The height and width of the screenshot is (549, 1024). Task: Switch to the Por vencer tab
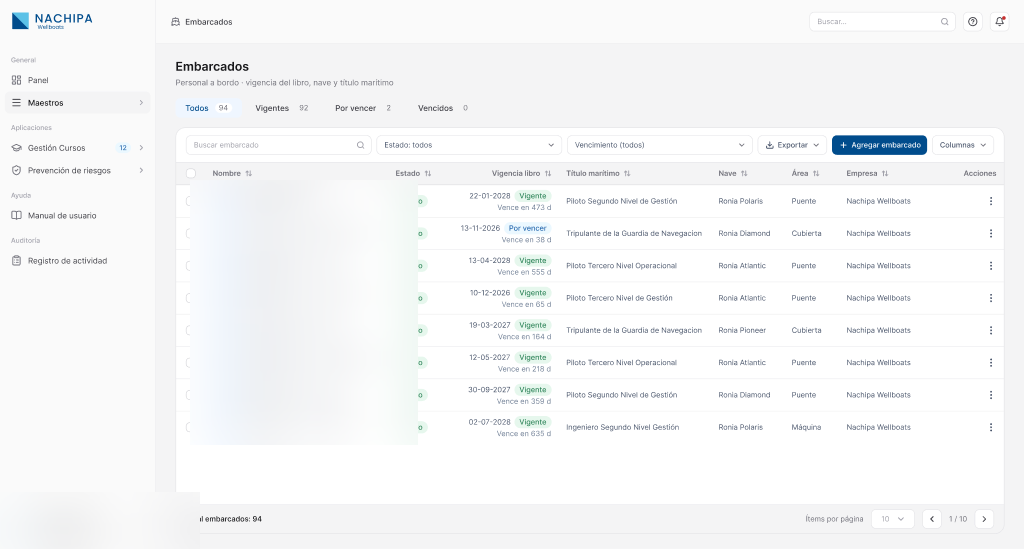(362, 108)
